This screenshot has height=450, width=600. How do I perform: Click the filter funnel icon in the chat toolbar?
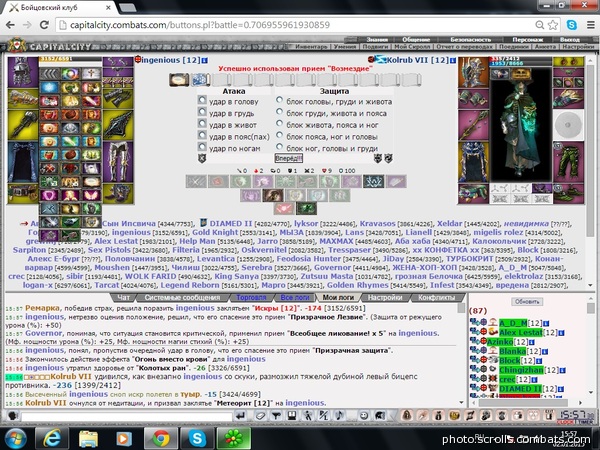click(x=276, y=416)
